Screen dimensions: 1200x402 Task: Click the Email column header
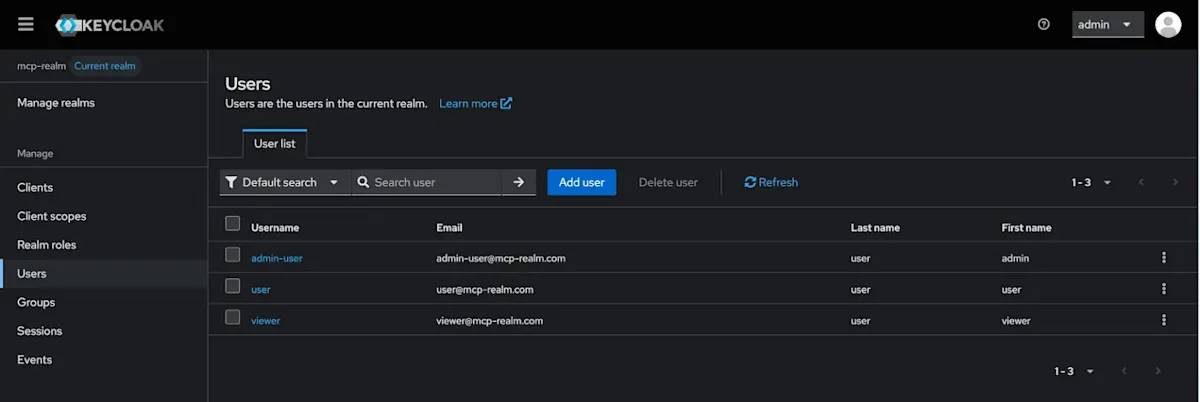point(449,227)
